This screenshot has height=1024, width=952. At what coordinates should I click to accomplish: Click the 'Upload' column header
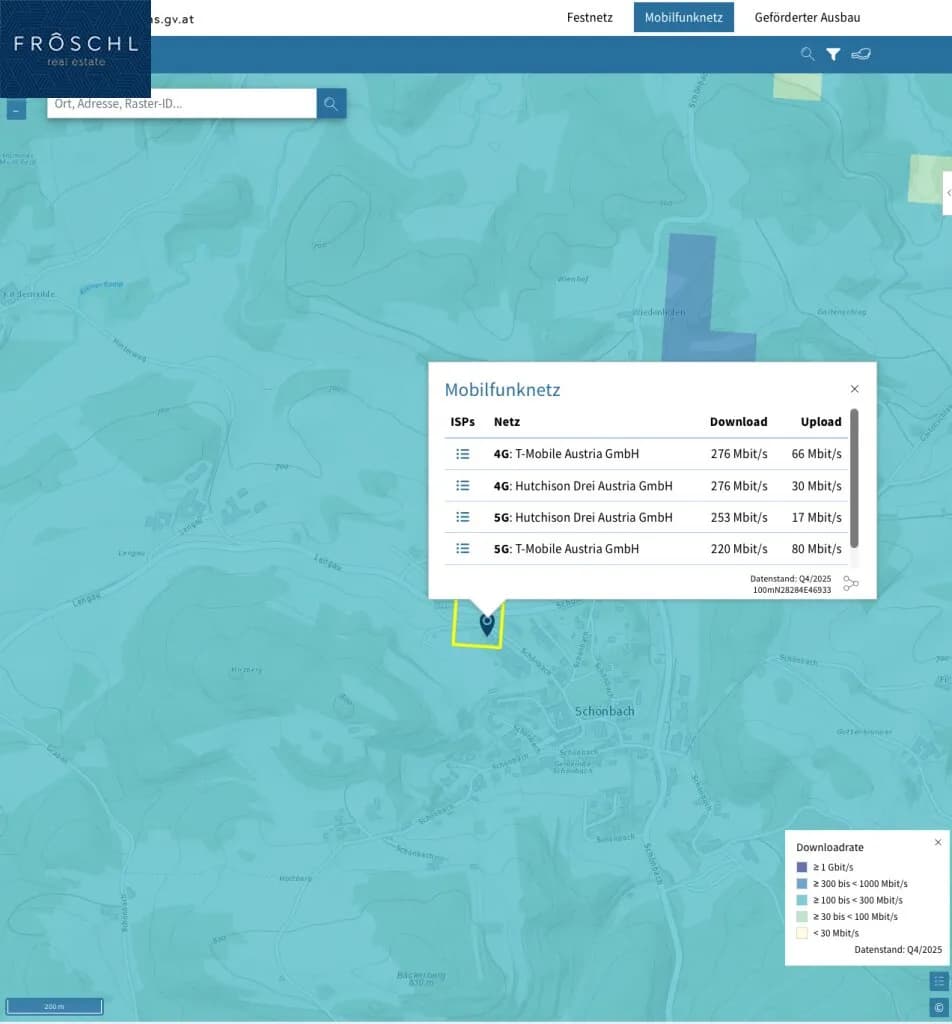coord(821,422)
